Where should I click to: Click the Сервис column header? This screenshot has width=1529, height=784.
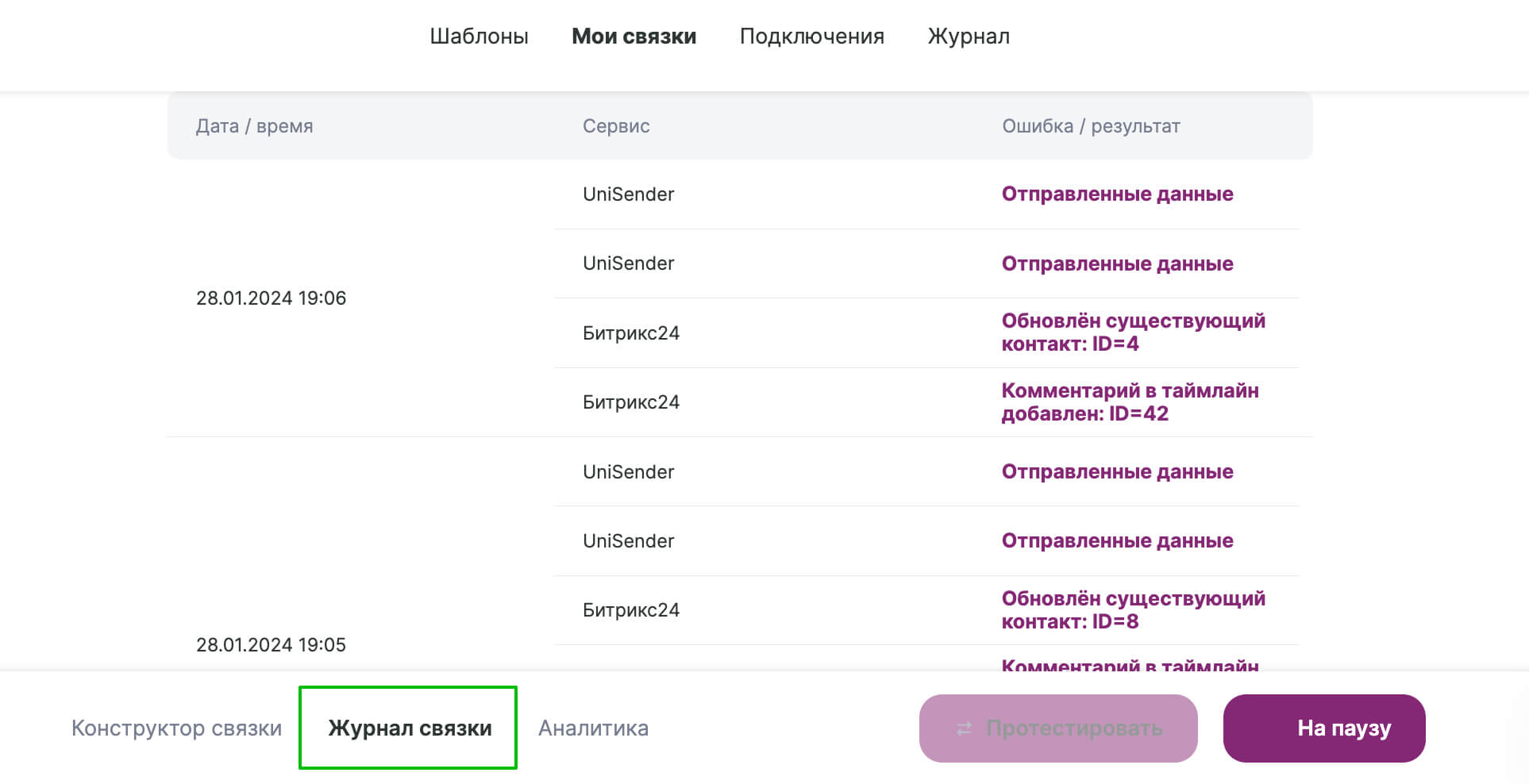(x=616, y=126)
